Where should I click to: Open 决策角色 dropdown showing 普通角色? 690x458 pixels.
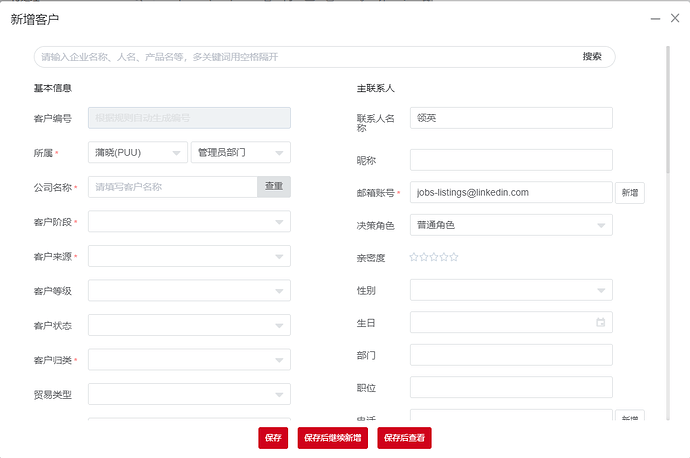point(510,225)
